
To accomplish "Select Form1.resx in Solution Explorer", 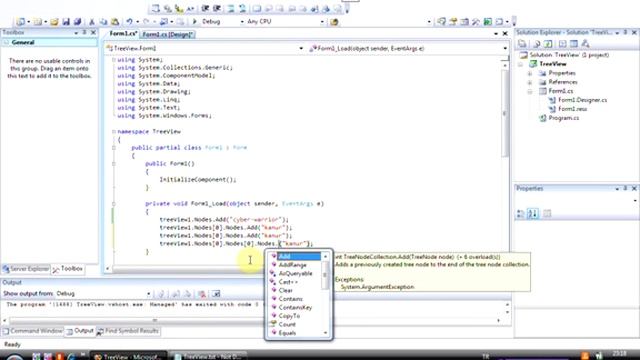I will coord(573,109).
